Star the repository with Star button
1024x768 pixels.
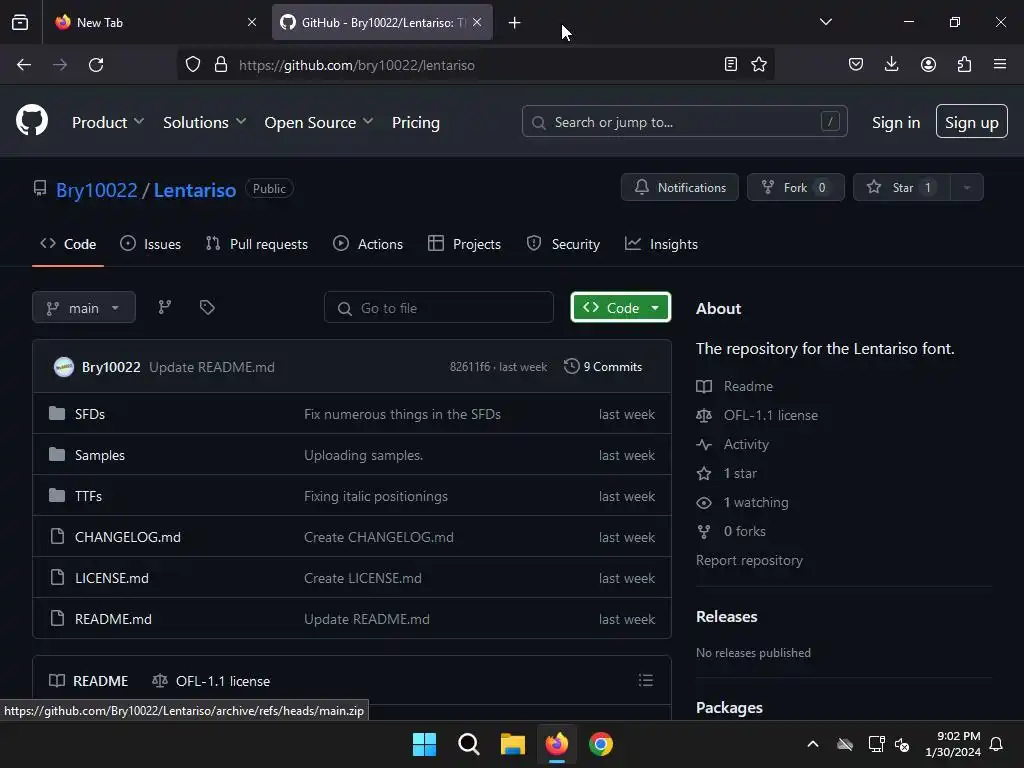pyautogui.click(x=902, y=187)
